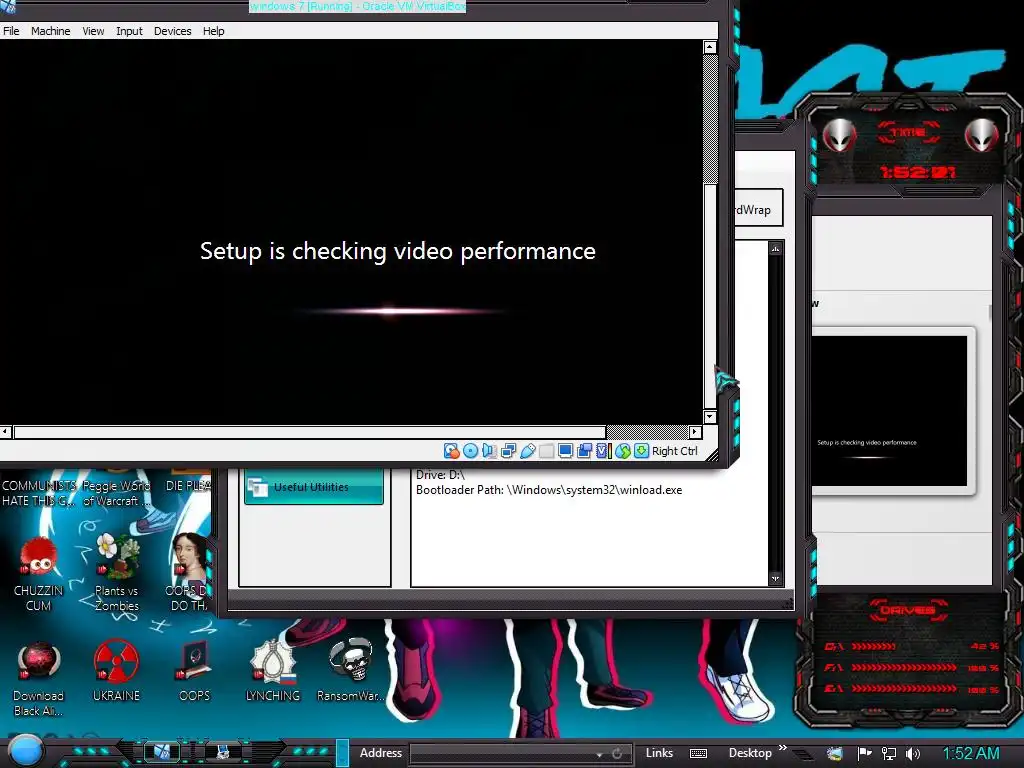Click the audio indicator in VirtualBox status bar
1024x768 pixels.
point(489,451)
